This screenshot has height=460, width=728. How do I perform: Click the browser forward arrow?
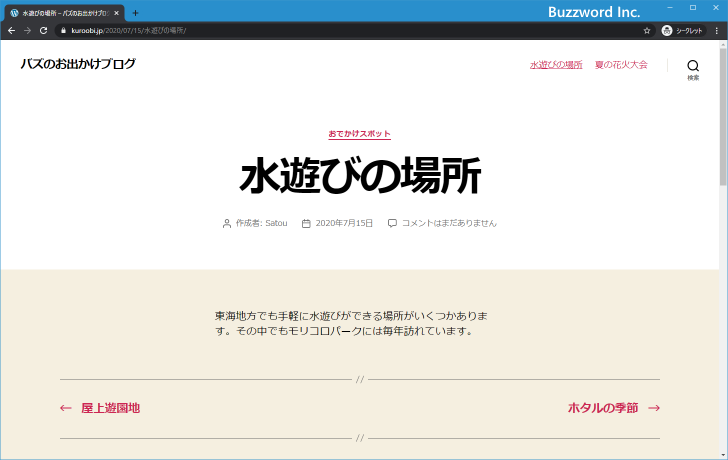[x=27, y=31]
